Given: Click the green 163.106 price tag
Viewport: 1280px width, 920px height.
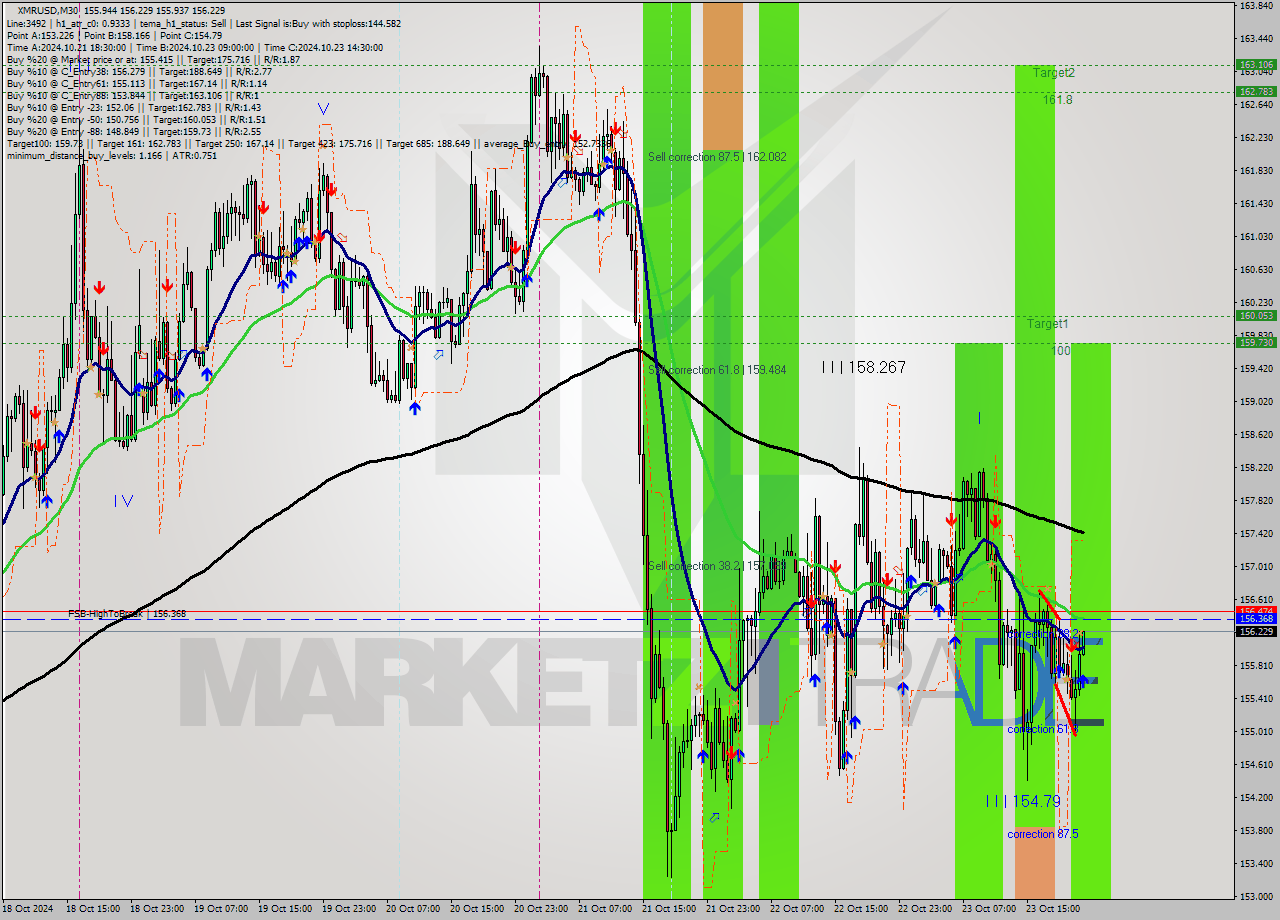Looking at the screenshot, I should coord(1256,64).
